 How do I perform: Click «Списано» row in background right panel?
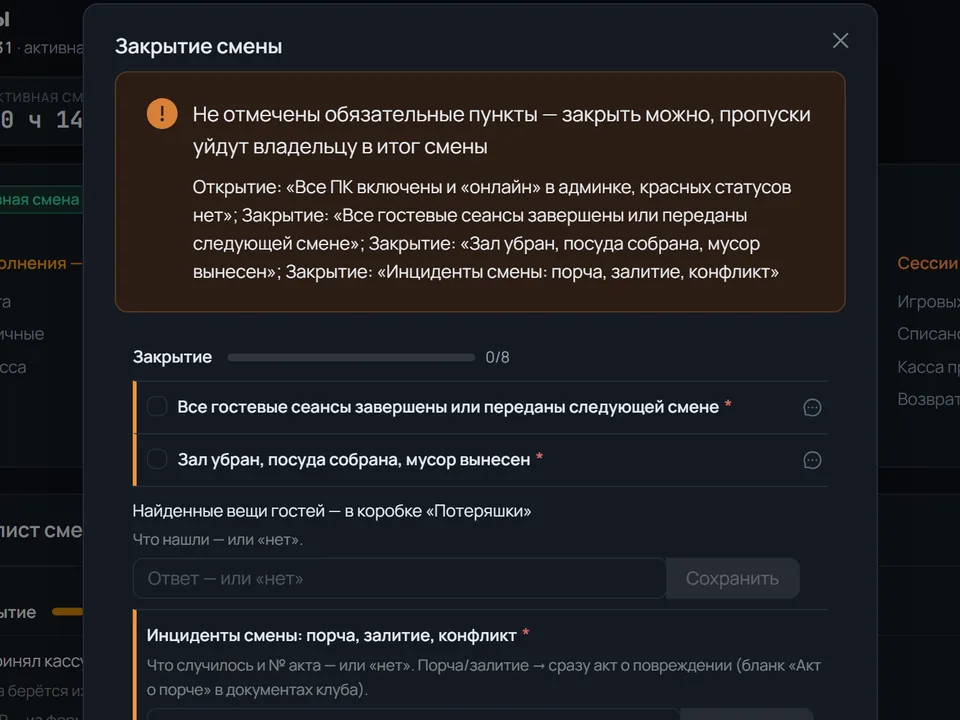[x=928, y=334]
